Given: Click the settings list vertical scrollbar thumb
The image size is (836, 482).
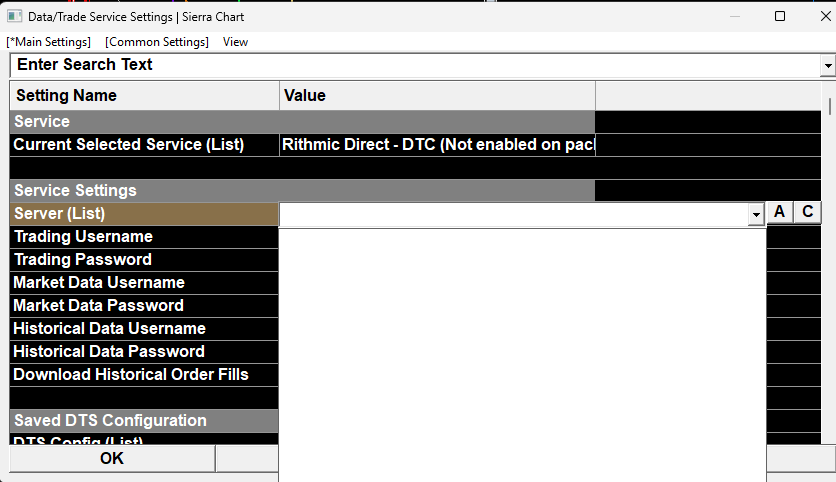Looking at the screenshot, I should pos(830,106).
